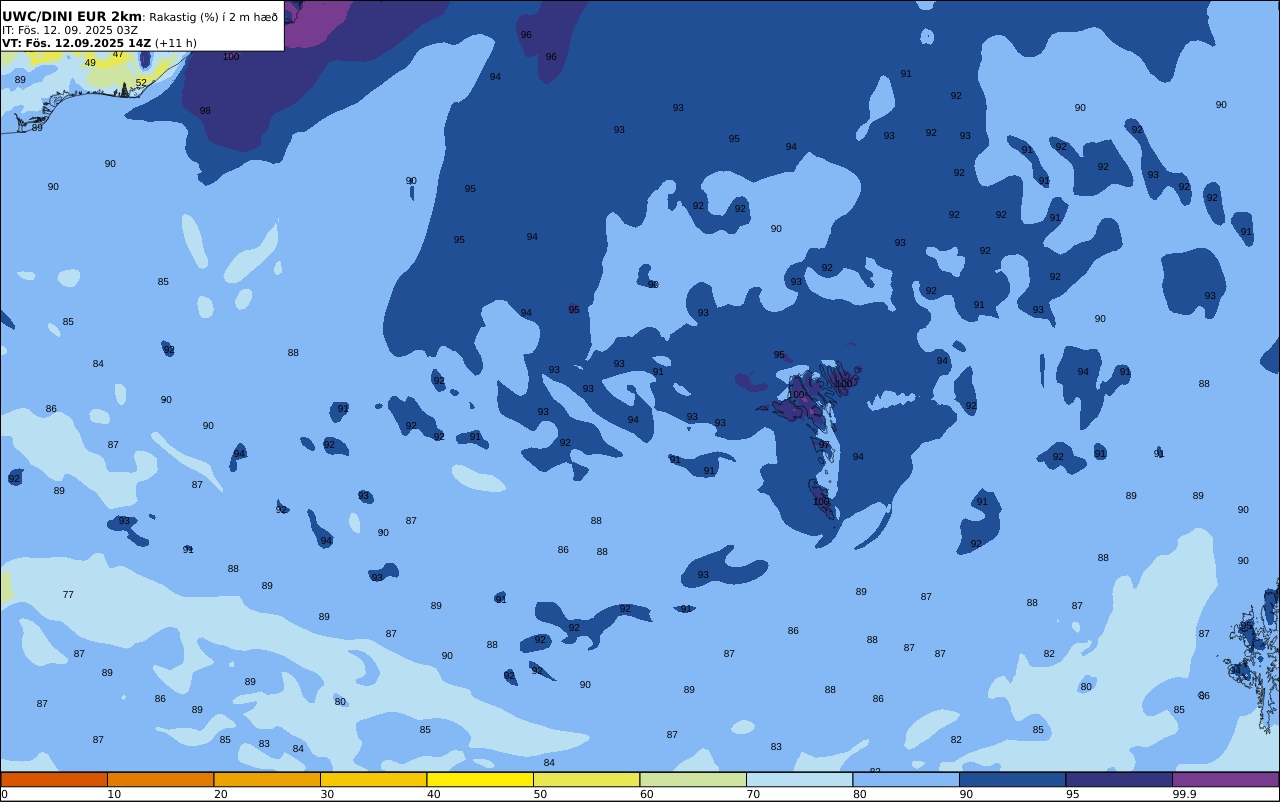Click the pale blue 70–80 legend swatch
Screen dimensions: 1280x802
[x=799, y=779]
